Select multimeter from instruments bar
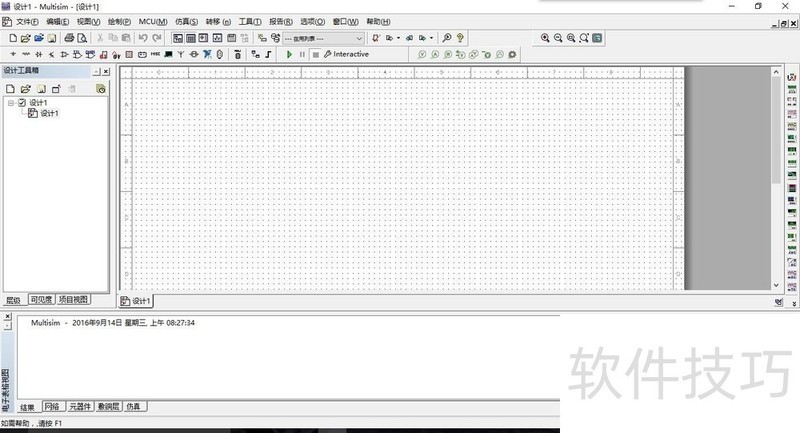The image size is (800, 433). (x=792, y=77)
